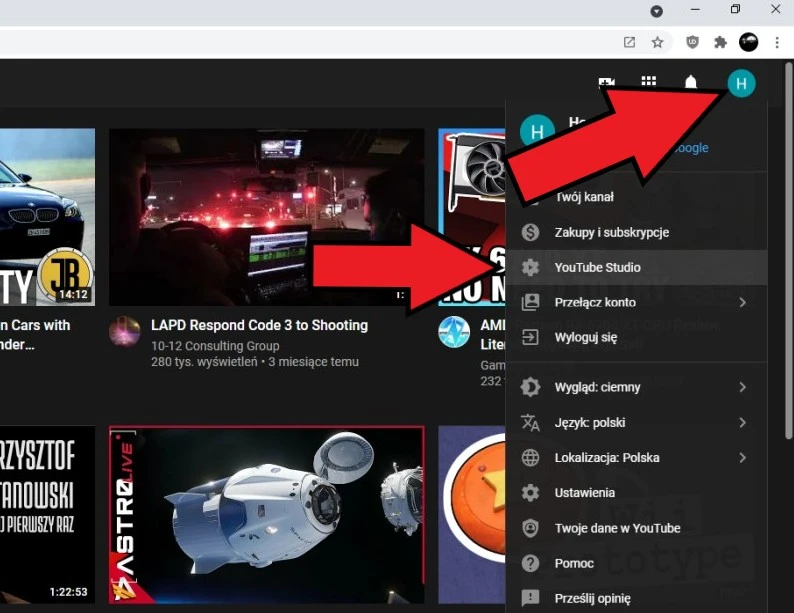
Task: Open channel link 10-12 Consulting Group
Action: pyautogui.click(x=215, y=346)
